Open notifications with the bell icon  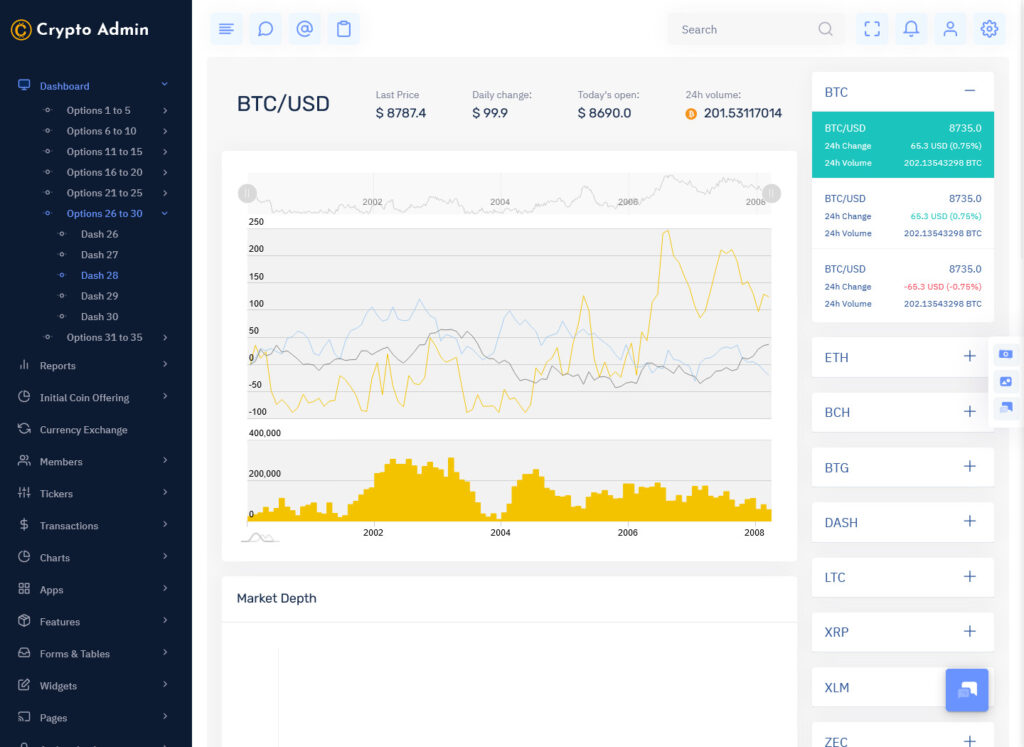tap(911, 29)
